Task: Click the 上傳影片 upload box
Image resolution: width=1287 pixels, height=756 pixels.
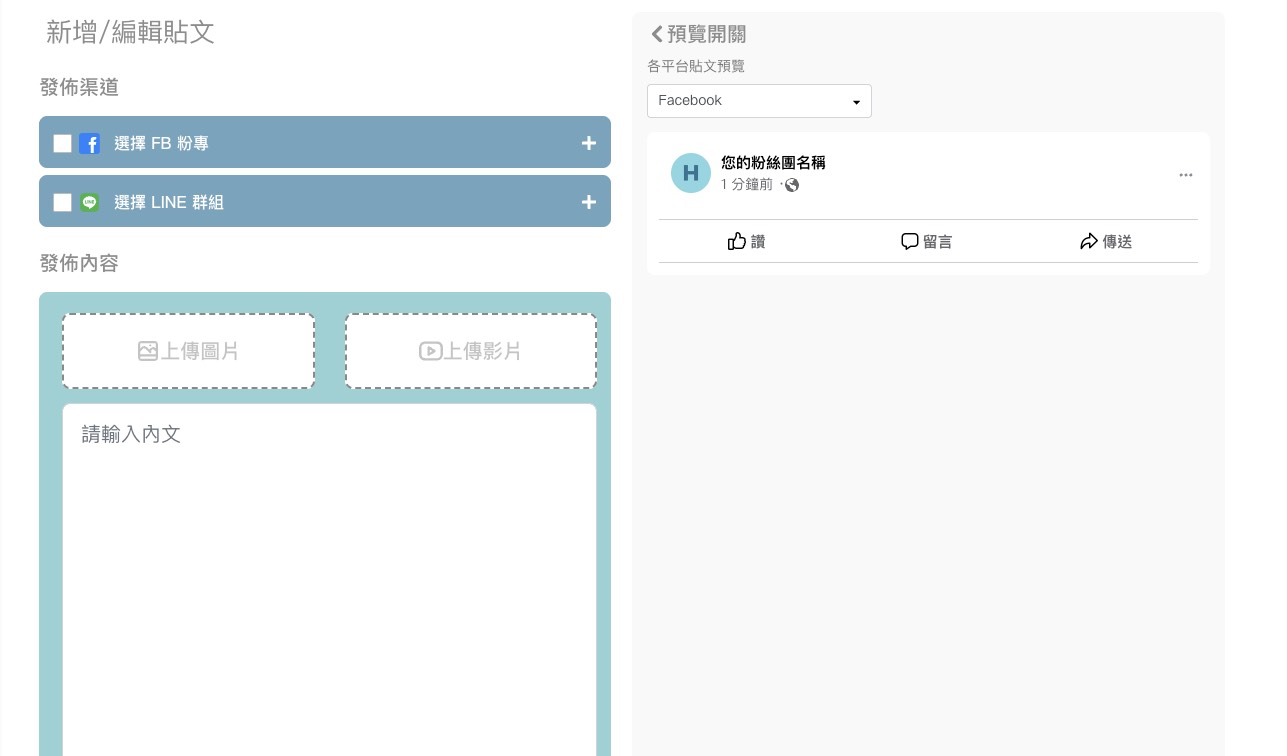Action: (x=470, y=351)
